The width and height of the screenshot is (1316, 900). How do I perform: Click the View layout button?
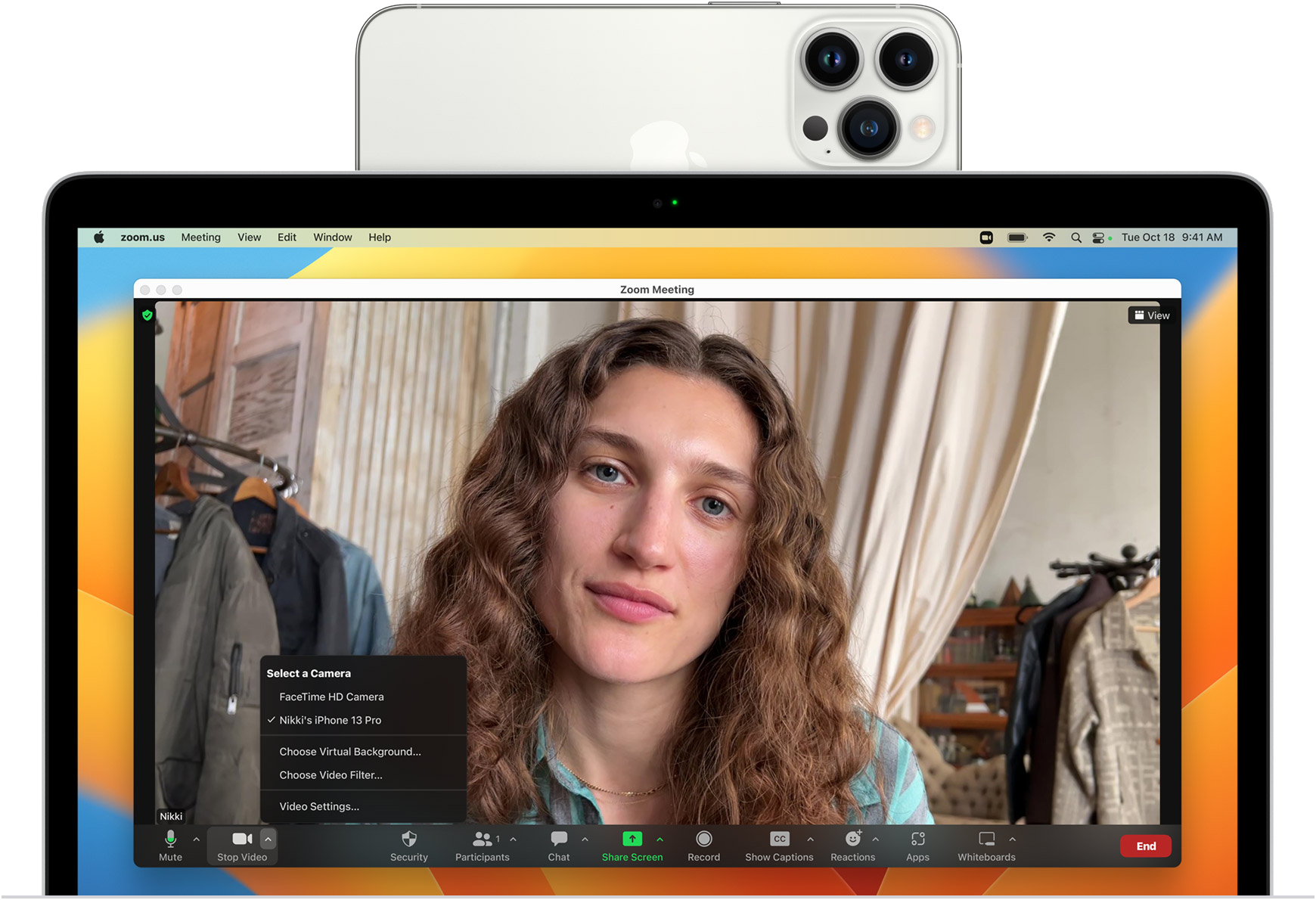coord(1151,315)
